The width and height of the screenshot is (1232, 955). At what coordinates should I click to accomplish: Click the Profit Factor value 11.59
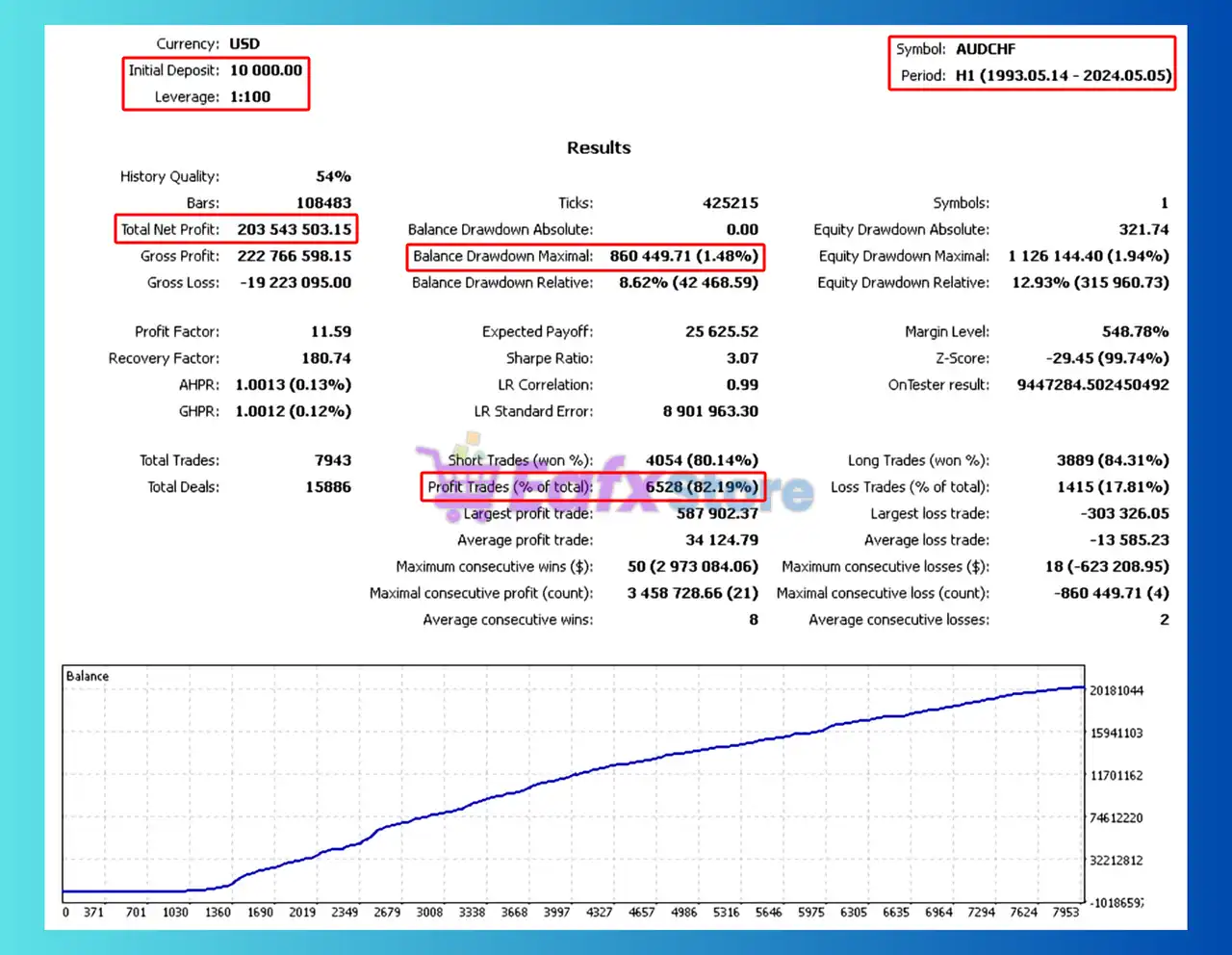330,331
